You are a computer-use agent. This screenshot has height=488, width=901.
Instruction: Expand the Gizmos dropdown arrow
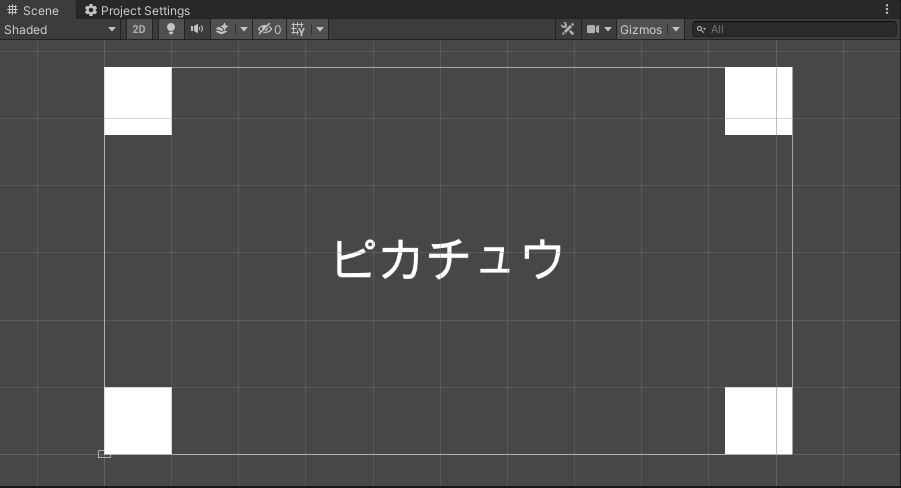click(x=676, y=29)
